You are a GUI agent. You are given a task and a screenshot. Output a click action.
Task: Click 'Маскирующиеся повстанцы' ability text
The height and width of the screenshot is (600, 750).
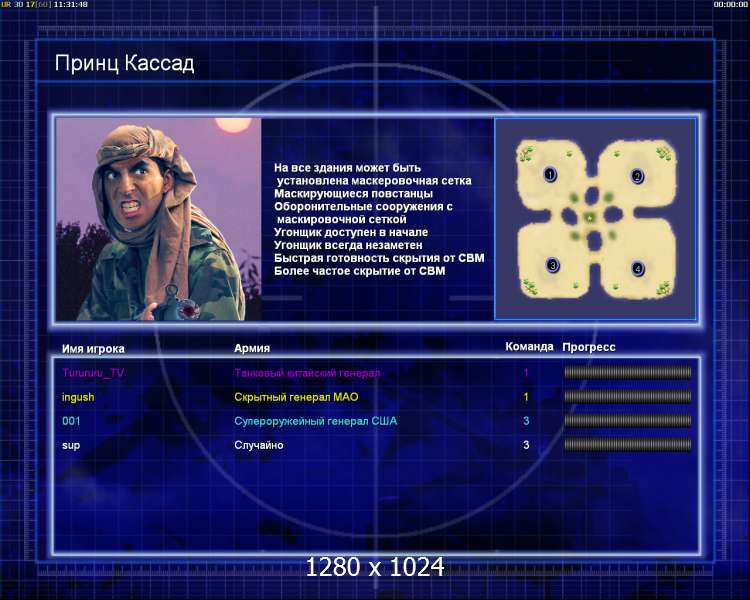(x=353, y=193)
